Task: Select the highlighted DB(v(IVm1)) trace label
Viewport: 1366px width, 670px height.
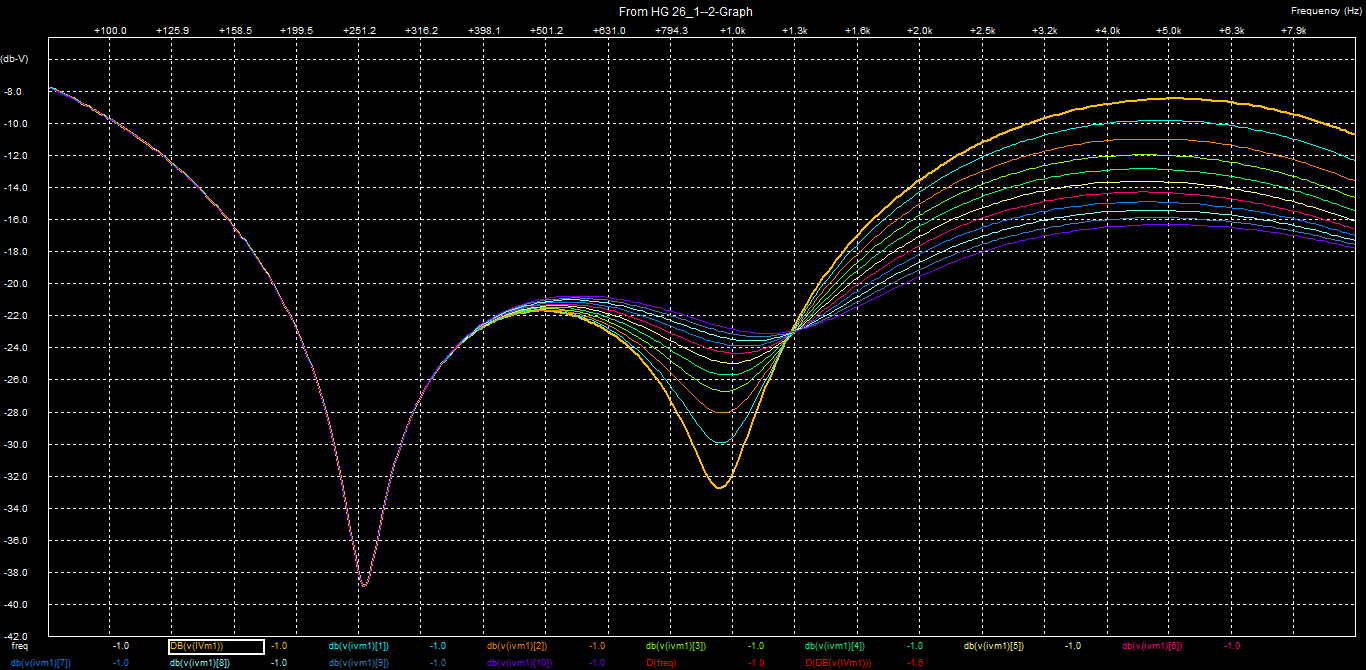Action: (215, 646)
